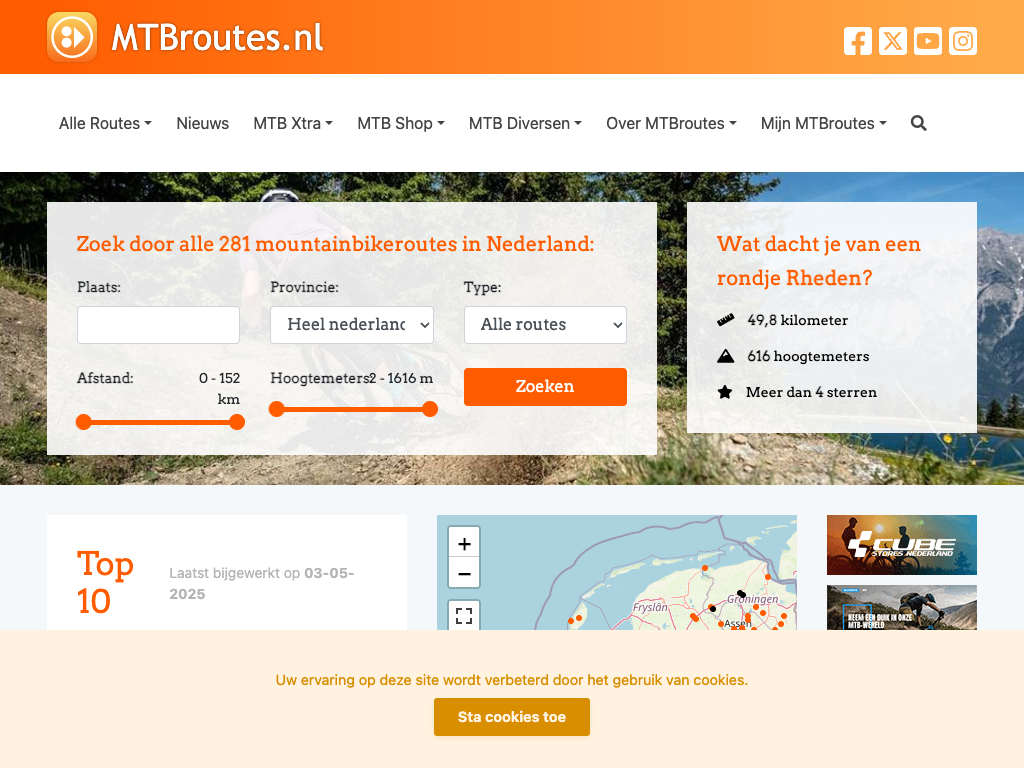Open the Facebook page icon

point(857,41)
